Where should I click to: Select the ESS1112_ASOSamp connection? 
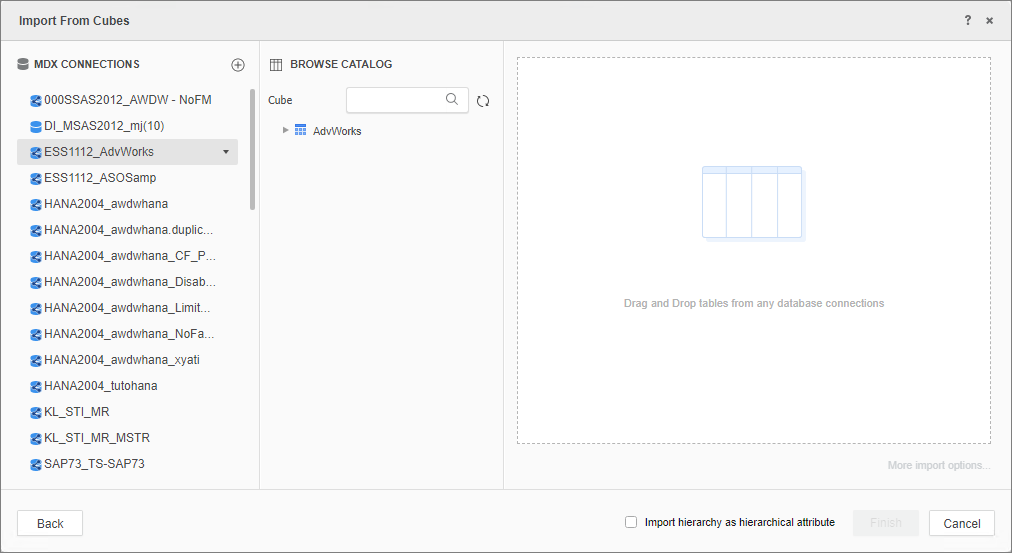click(100, 178)
